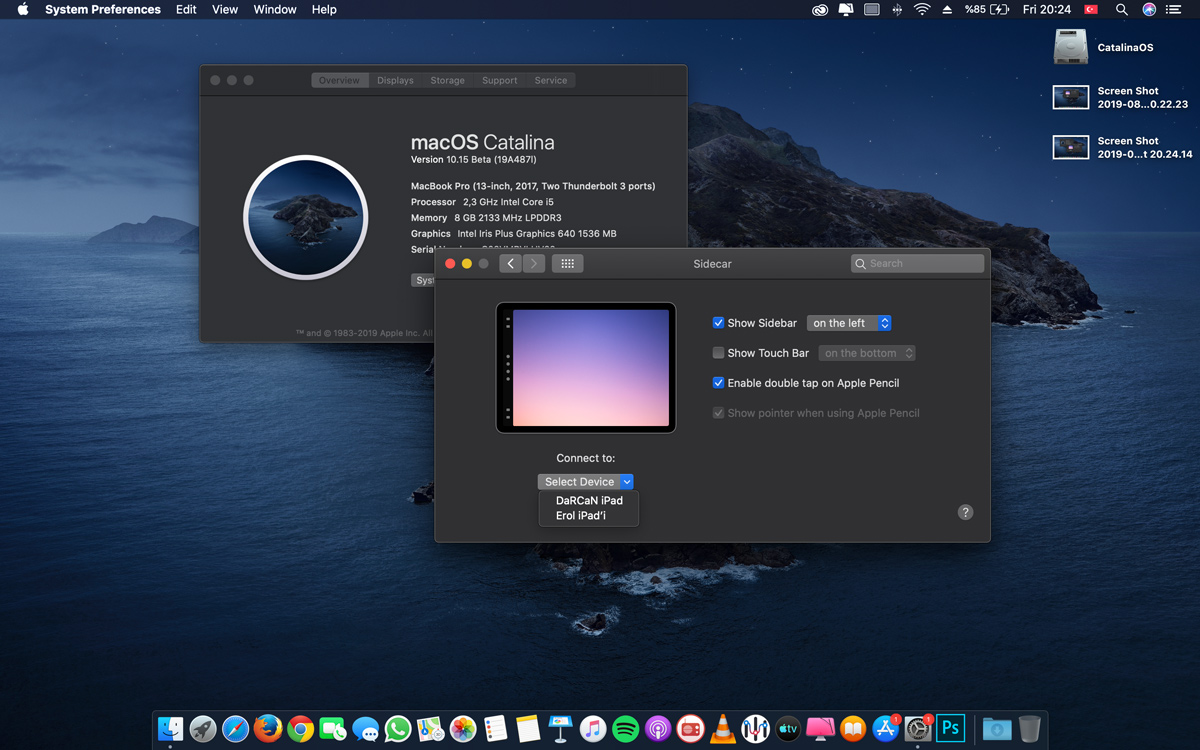Open Music app in the dock
This screenshot has width=1200, height=750.
pyautogui.click(x=593, y=729)
